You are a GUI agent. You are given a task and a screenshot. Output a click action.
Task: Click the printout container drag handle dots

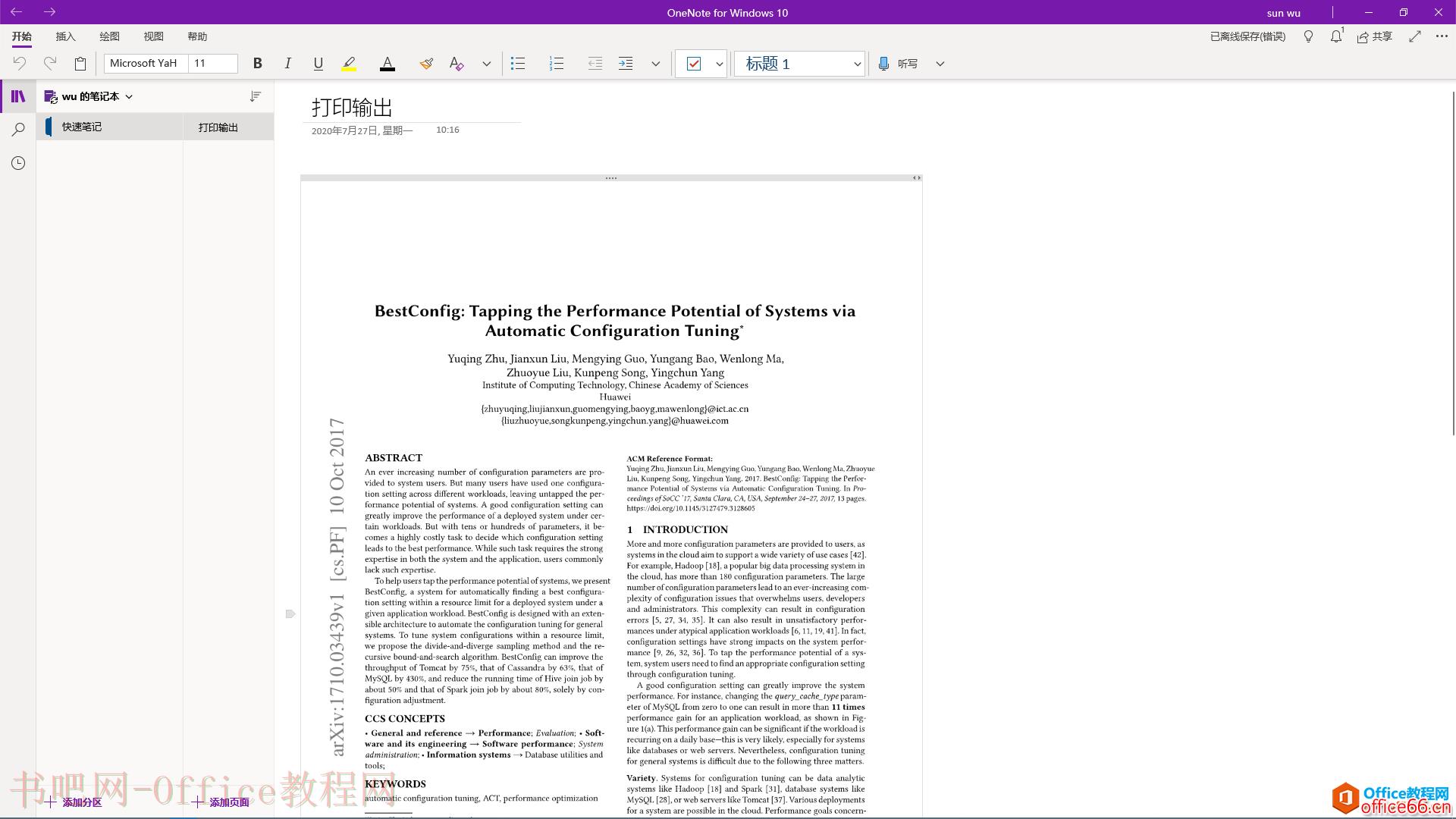click(x=611, y=178)
